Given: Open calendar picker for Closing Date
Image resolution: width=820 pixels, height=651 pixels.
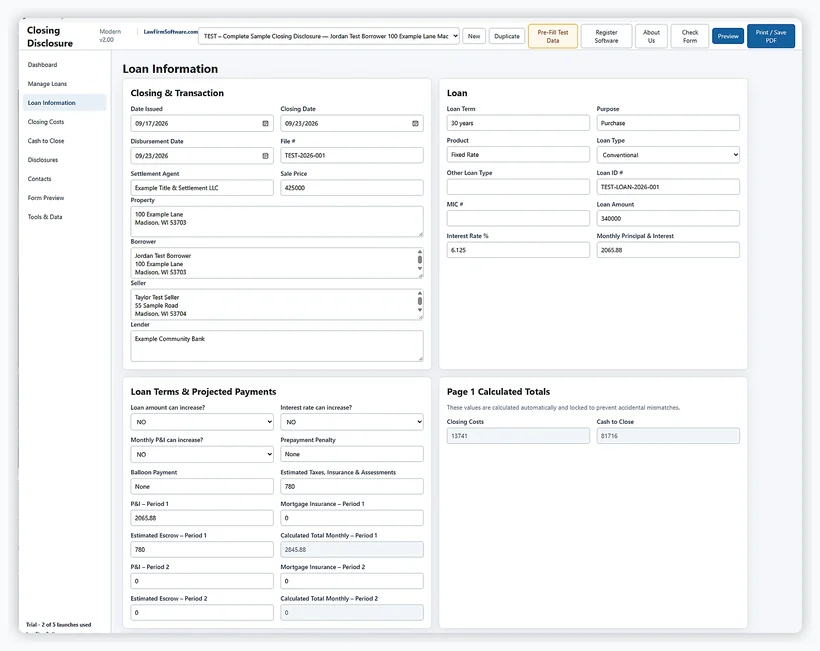Looking at the screenshot, I should click(415, 123).
